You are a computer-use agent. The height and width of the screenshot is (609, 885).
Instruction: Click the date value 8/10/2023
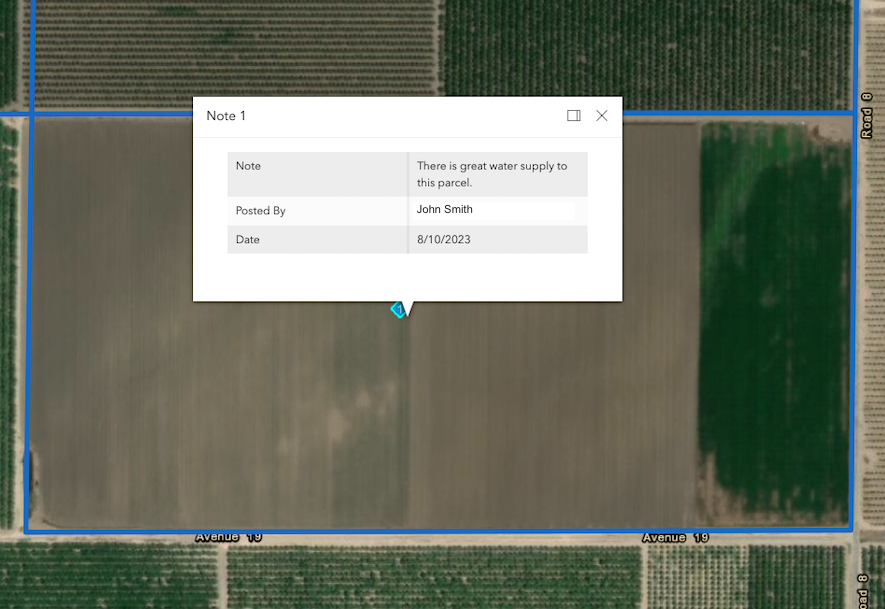[443, 240]
